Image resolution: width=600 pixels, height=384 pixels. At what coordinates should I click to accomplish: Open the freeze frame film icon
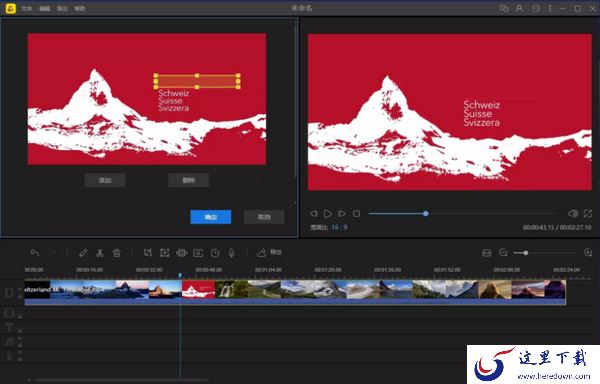point(181,253)
